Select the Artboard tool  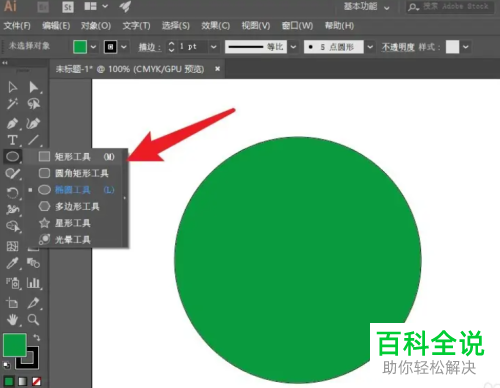(x=12, y=303)
